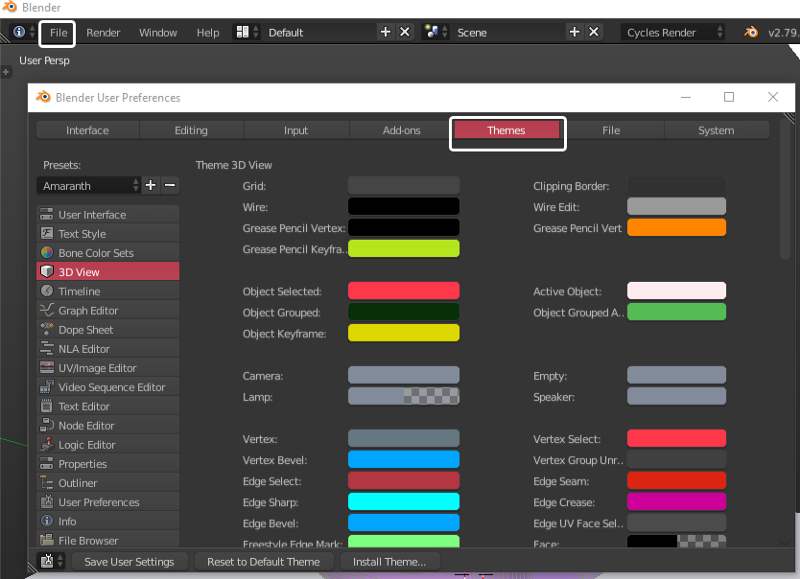Expand the 3D viewport tool shelf plus
This screenshot has height=579, width=800.
(x=6, y=72)
